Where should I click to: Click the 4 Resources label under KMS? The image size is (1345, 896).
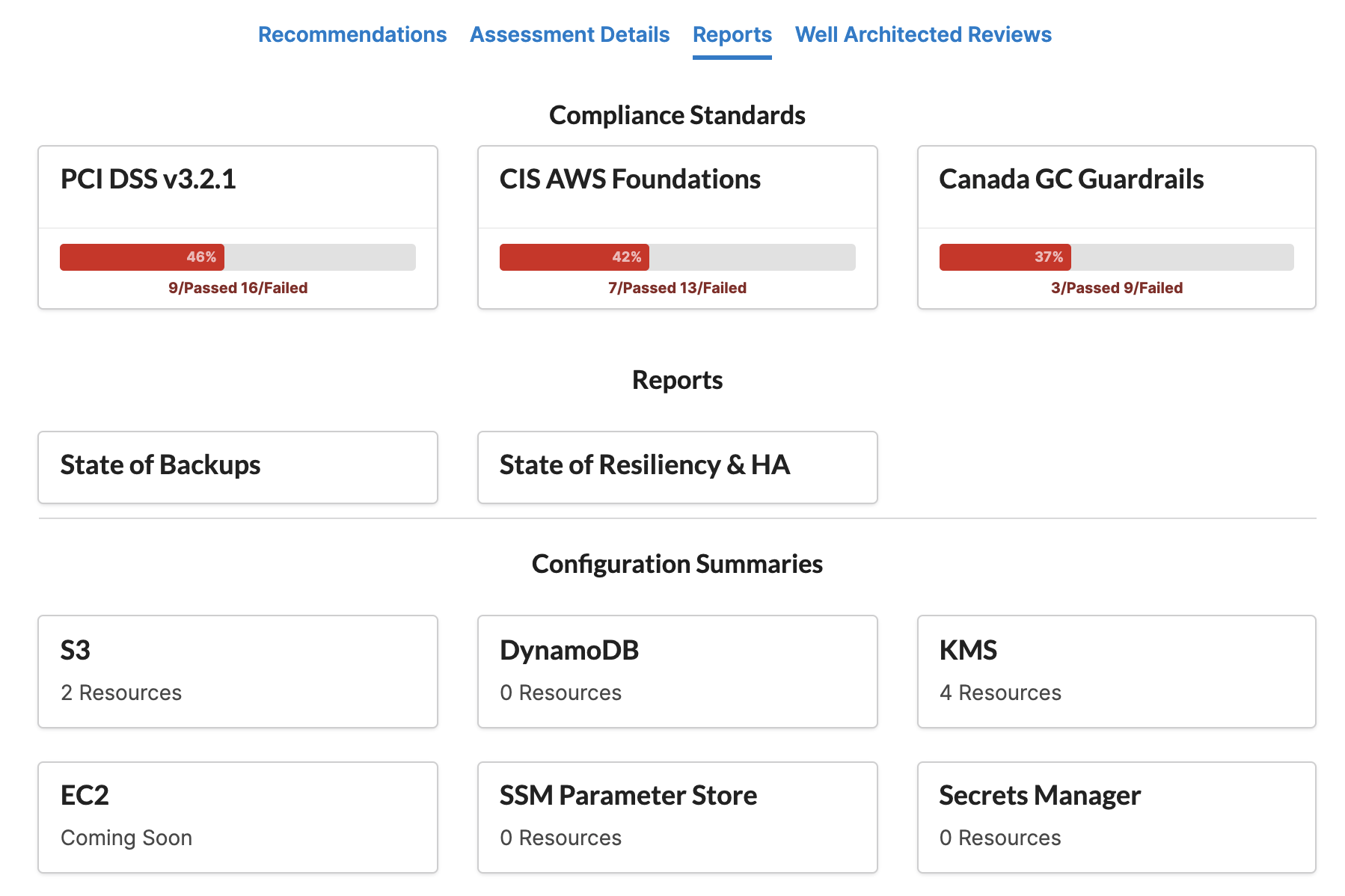pyautogui.click(x=1000, y=693)
